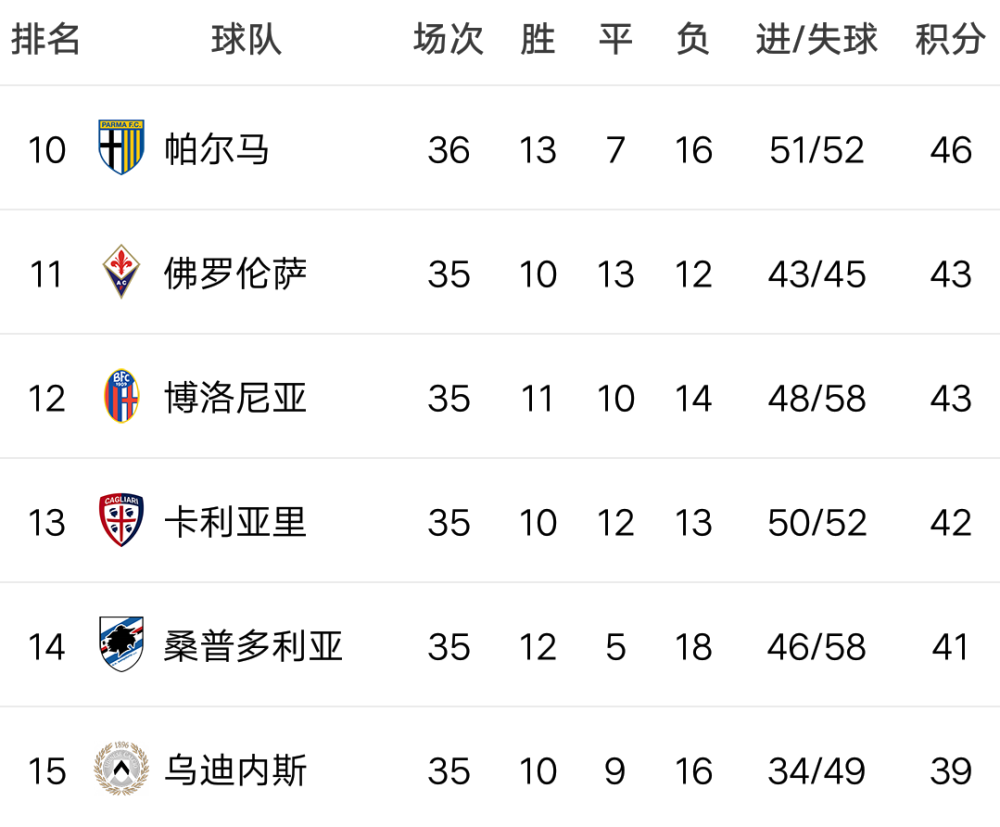
Task: Click Udinese's 39 points value
Action: (x=950, y=771)
